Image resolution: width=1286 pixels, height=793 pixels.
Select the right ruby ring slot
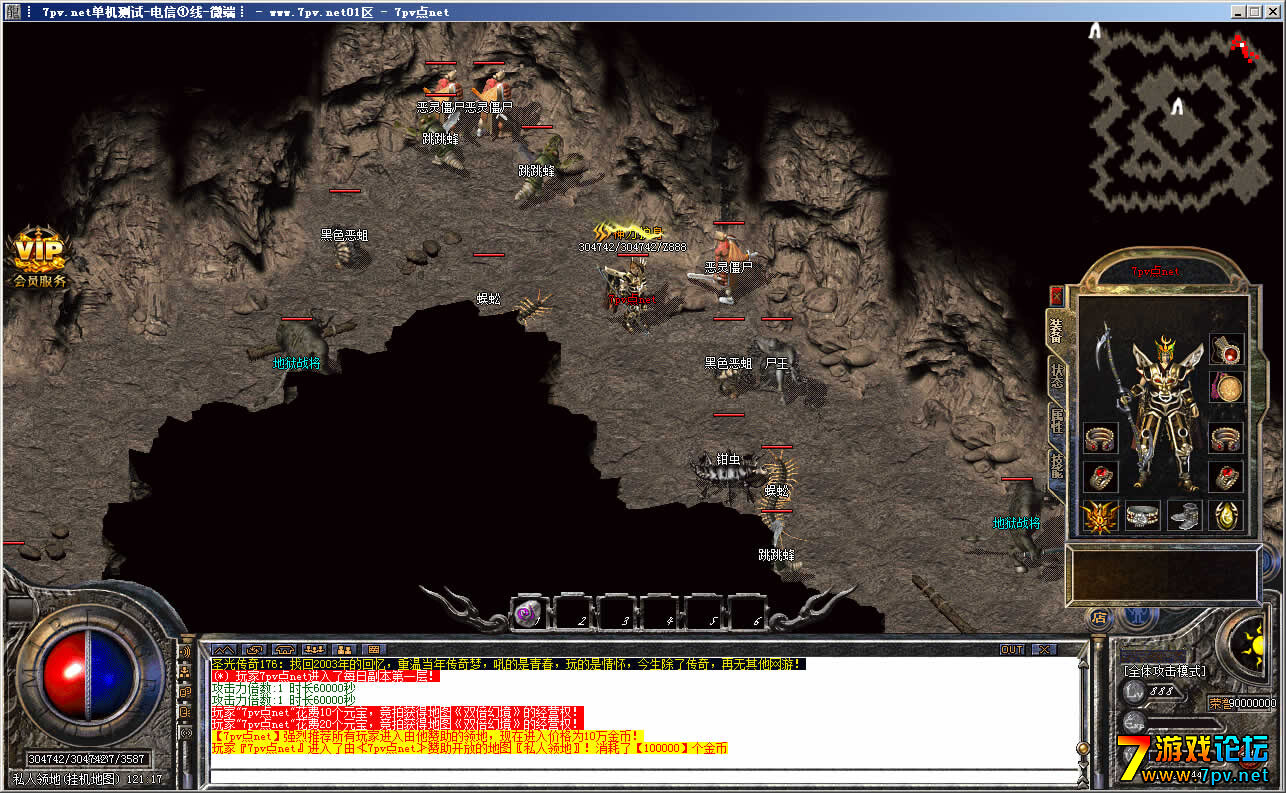point(1226,477)
